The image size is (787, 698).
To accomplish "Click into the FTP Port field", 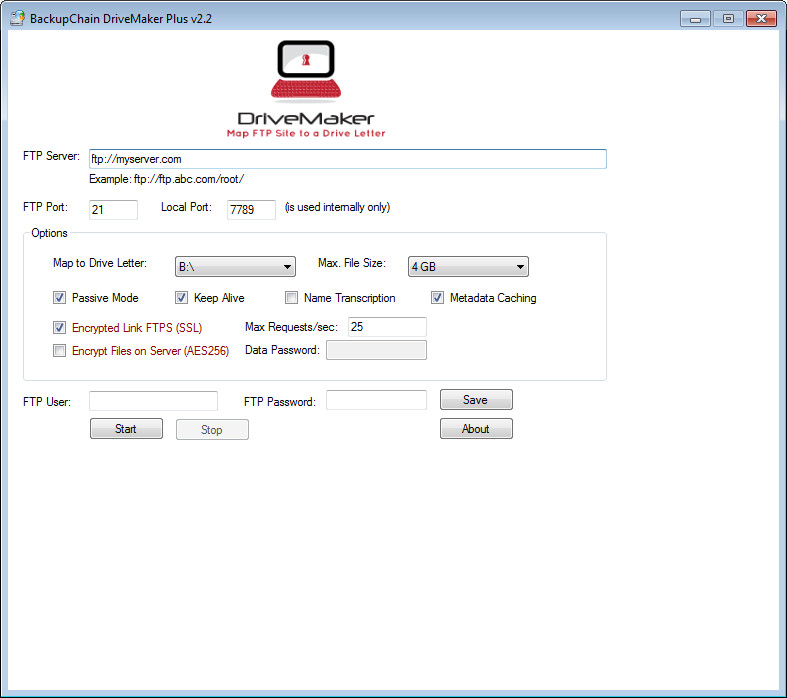I will 113,209.
